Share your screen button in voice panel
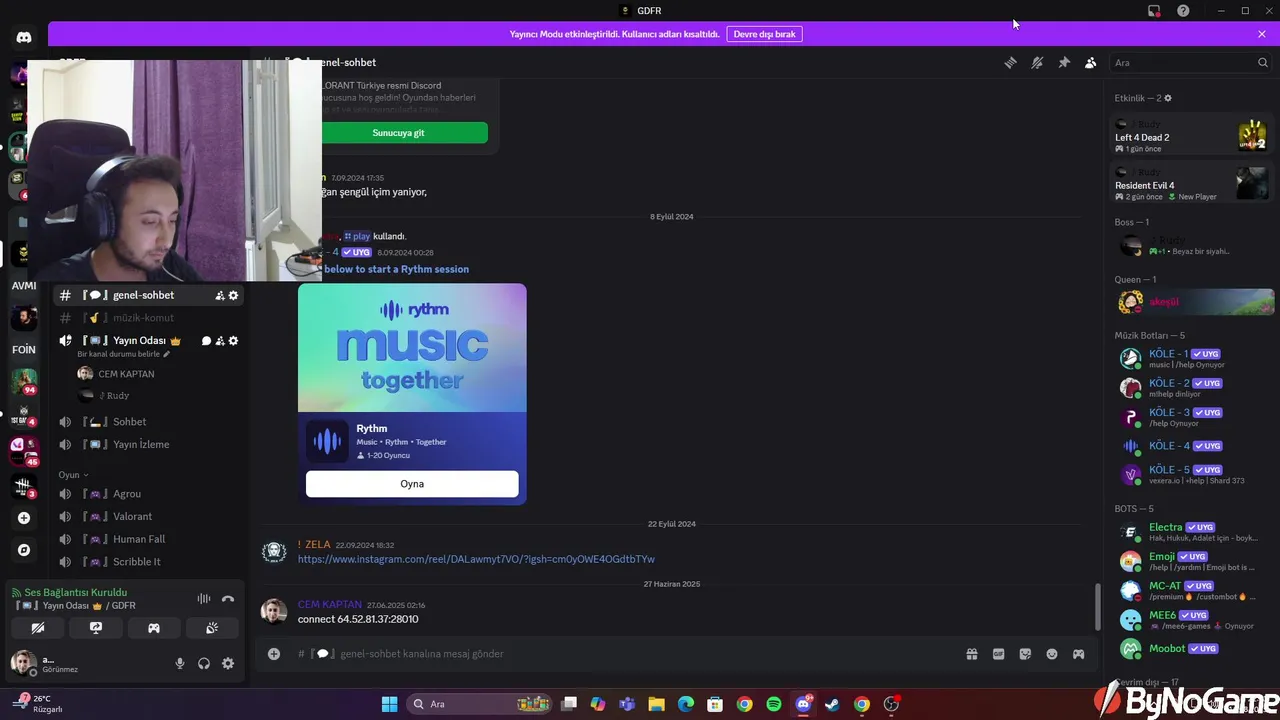The image size is (1280, 720). click(96, 628)
